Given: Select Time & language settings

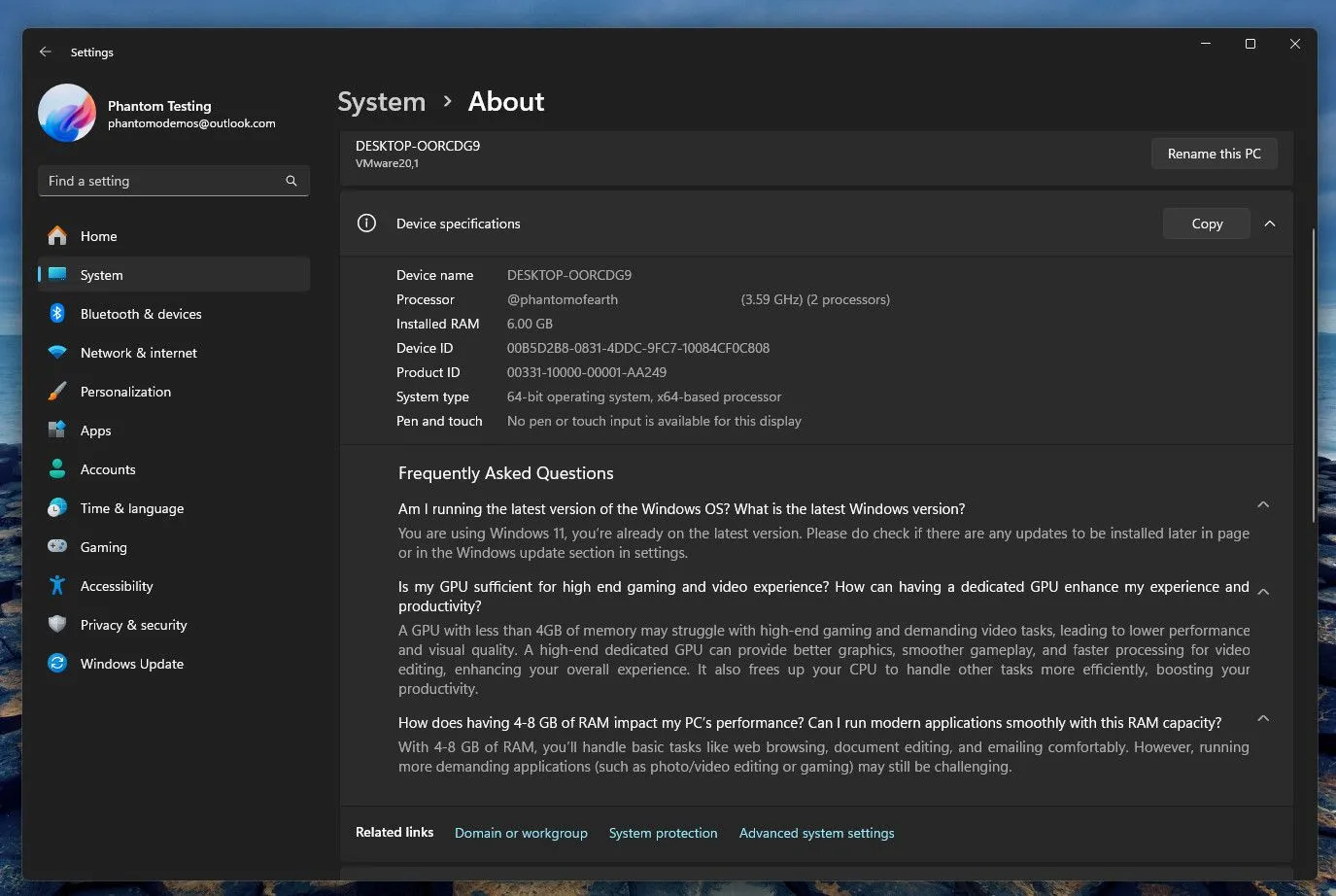Looking at the screenshot, I should (x=131, y=507).
